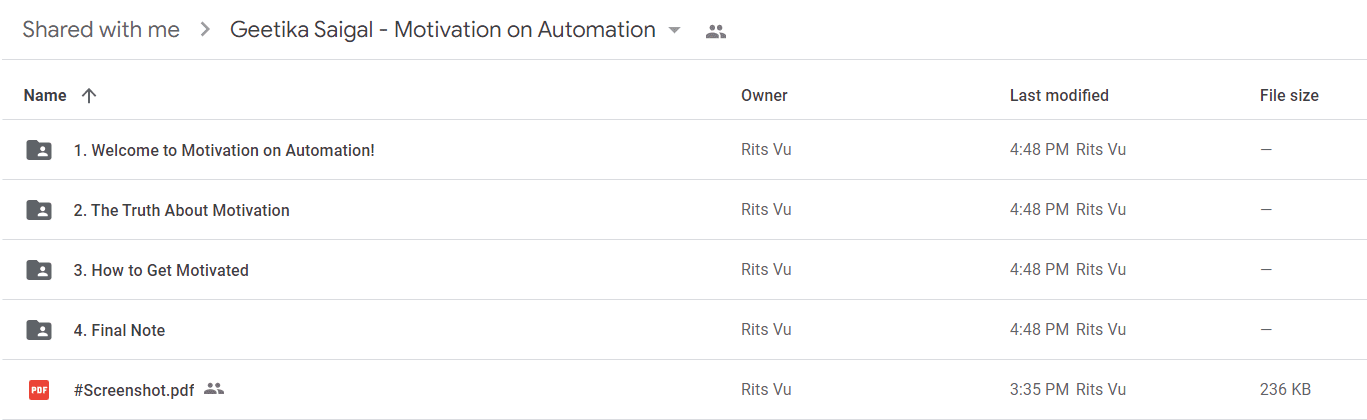
Task: Click the shared people icon in the breadcrumb
Action: tap(715, 31)
